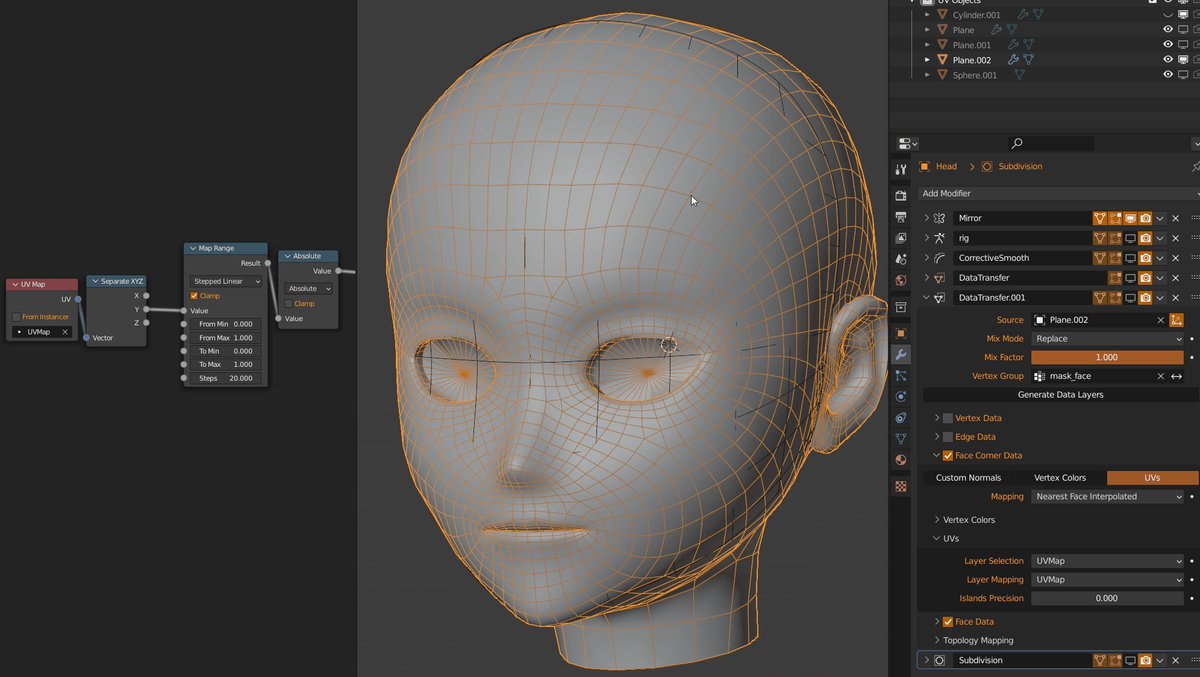Screen dimensions: 1200x677
Task: Open the Material properties tab icon
Action: (x=901, y=459)
